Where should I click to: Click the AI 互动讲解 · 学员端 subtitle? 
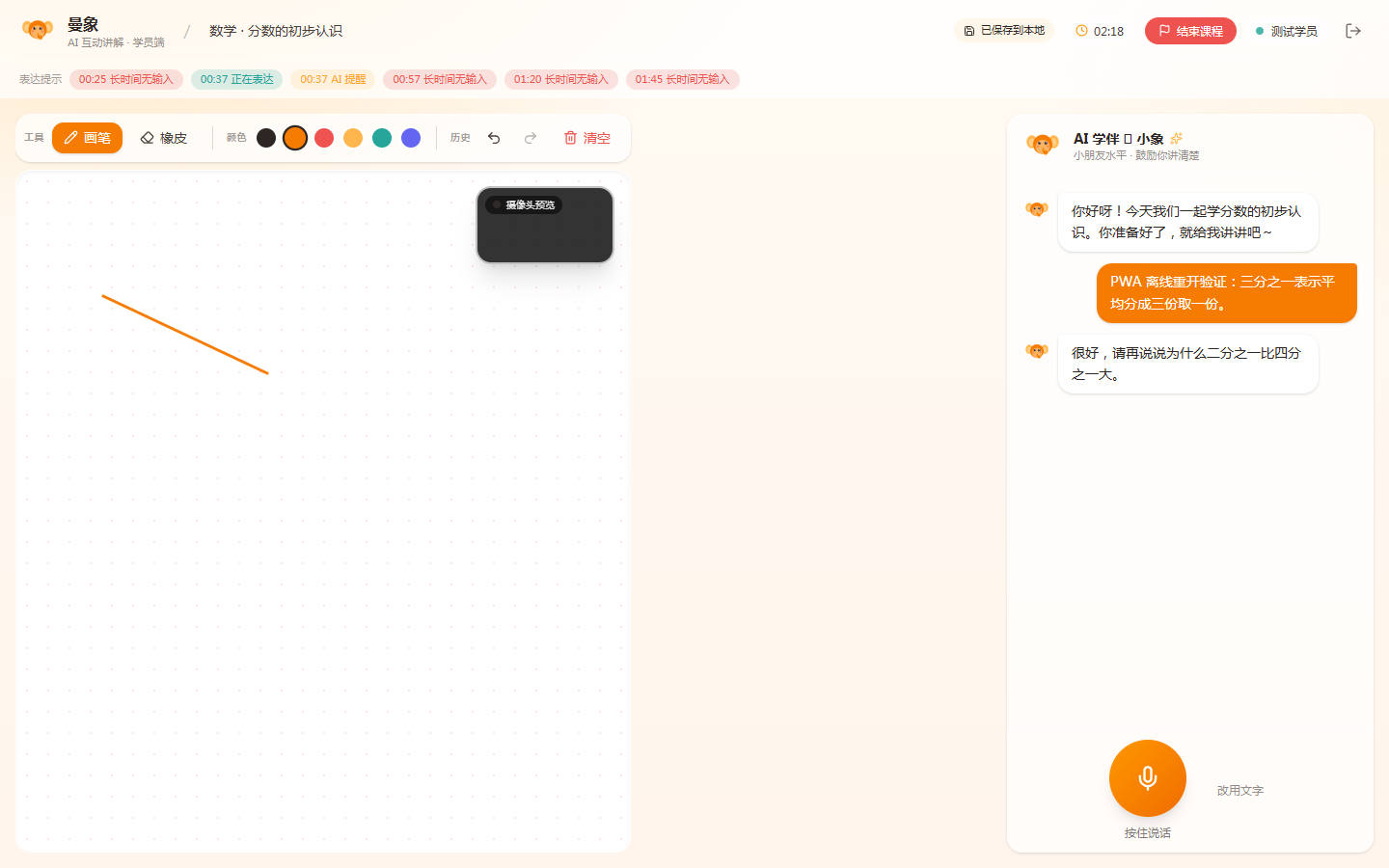[116, 42]
